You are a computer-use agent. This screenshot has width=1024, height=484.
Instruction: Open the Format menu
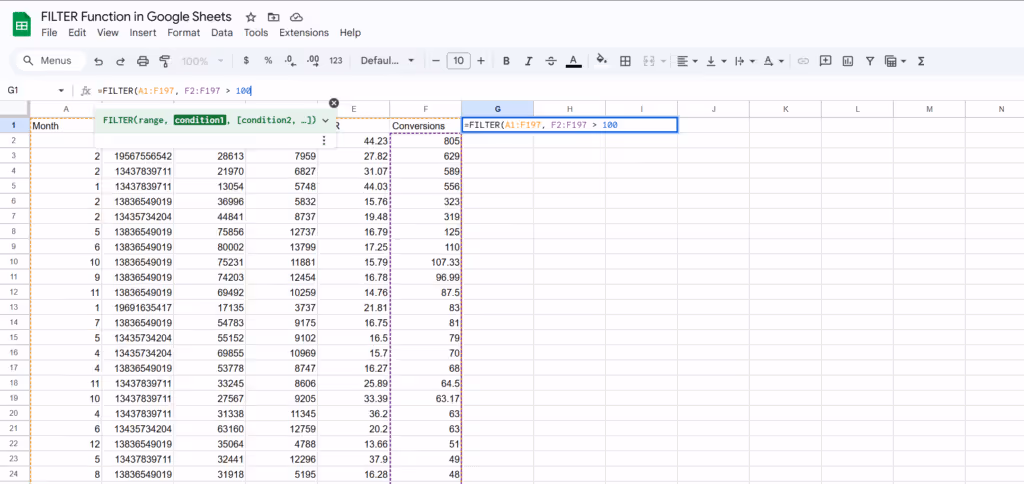click(184, 33)
